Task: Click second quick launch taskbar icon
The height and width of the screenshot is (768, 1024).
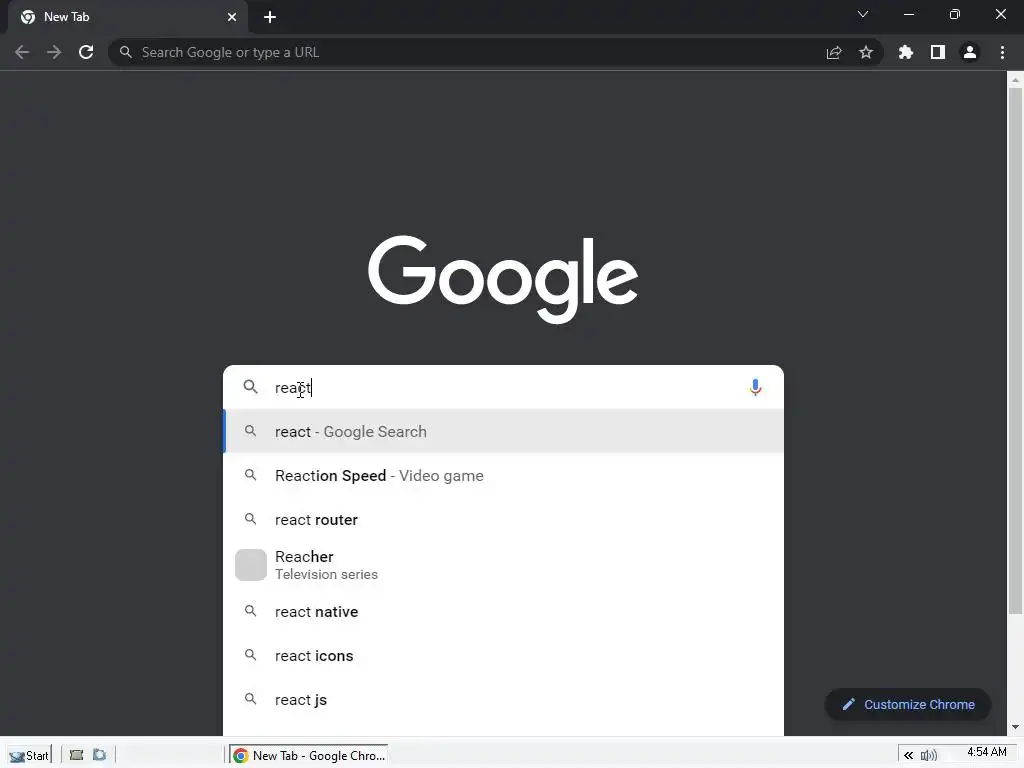Action: (x=99, y=755)
